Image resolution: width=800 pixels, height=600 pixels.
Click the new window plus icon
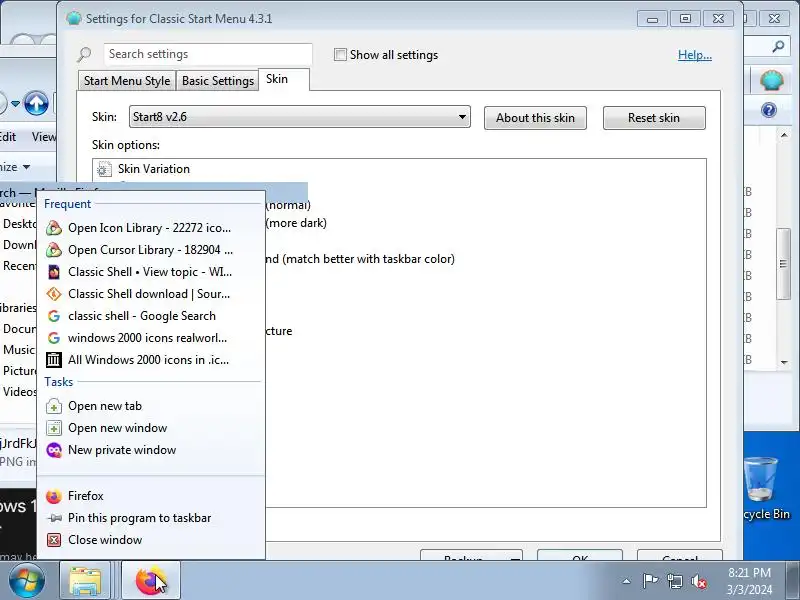point(54,428)
